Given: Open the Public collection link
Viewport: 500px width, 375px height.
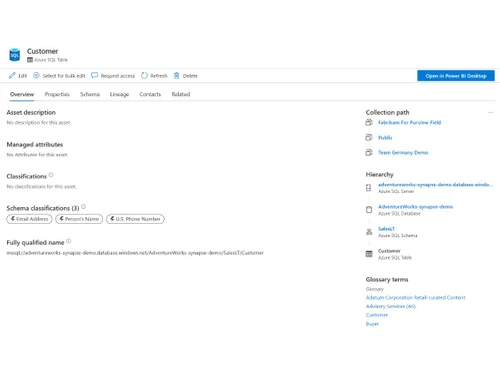Looking at the screenshot, I should coord(385,137).
